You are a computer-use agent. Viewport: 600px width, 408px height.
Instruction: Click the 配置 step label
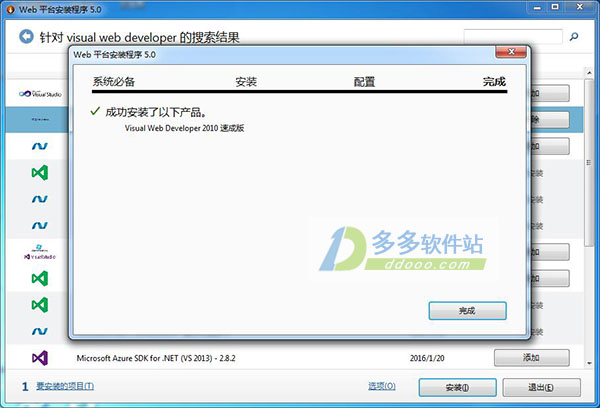click(364, 82)
